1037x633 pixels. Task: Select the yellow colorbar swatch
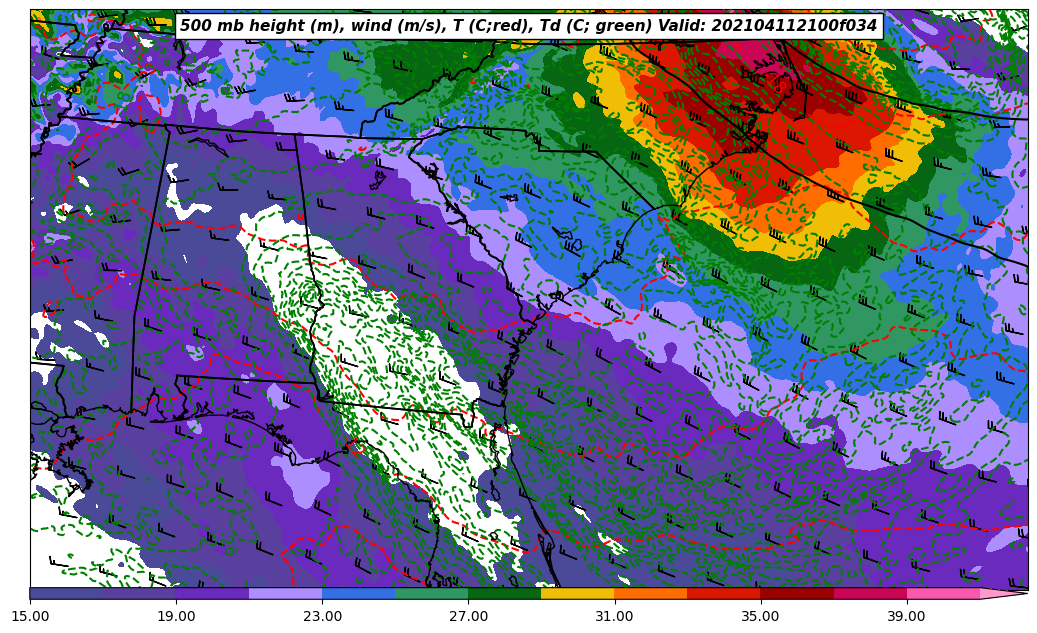(577, 593)
